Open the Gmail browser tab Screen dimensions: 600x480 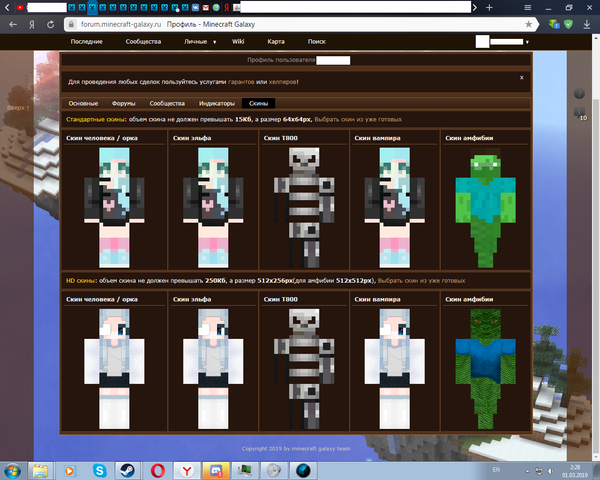pos(206,7)
